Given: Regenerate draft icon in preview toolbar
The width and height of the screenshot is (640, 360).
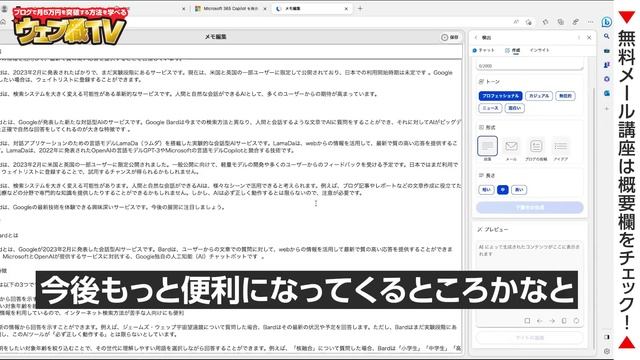Looking at the screenshot, I should pyautogui.click(x=576, y=321).
